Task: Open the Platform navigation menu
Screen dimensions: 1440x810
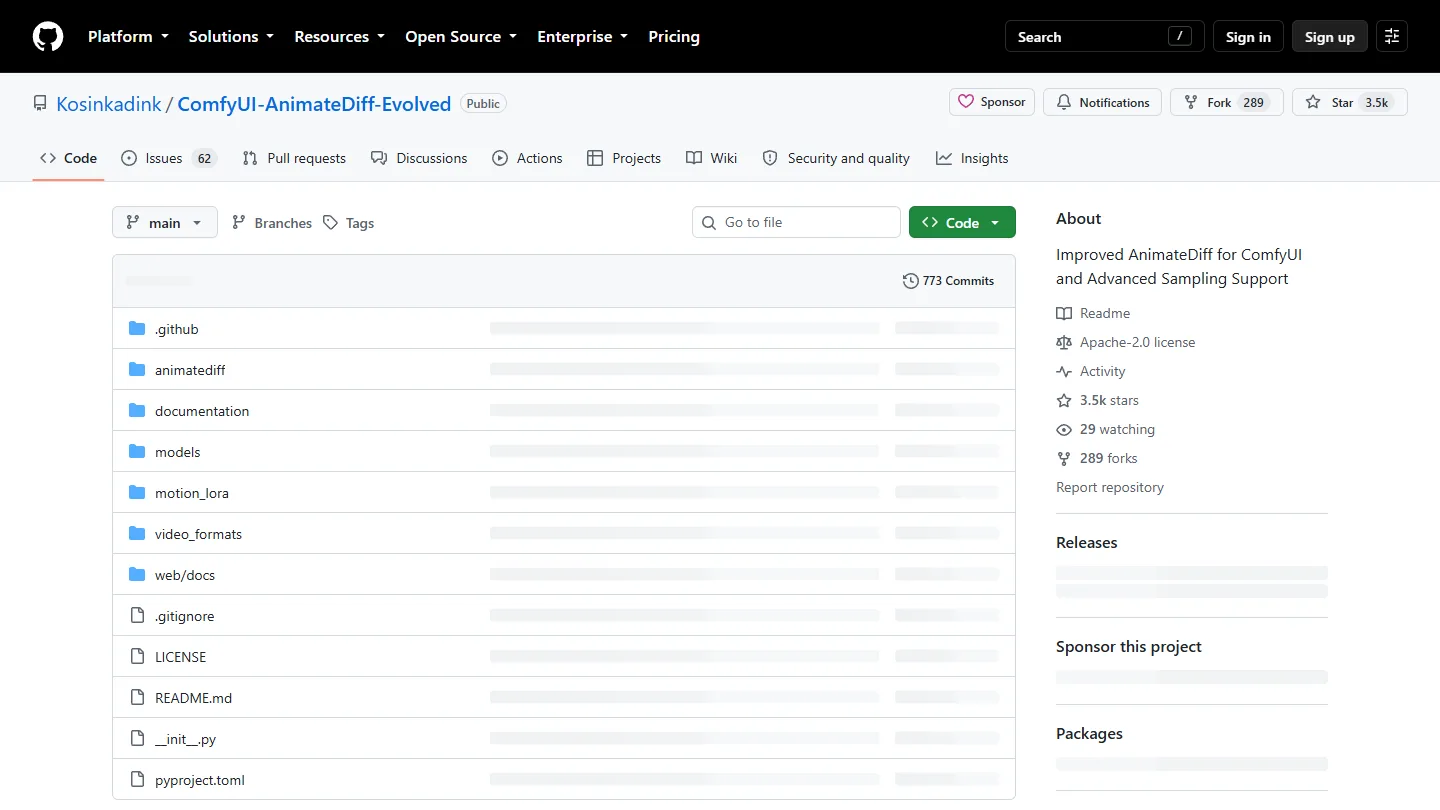Action: (x=127, y=37)
